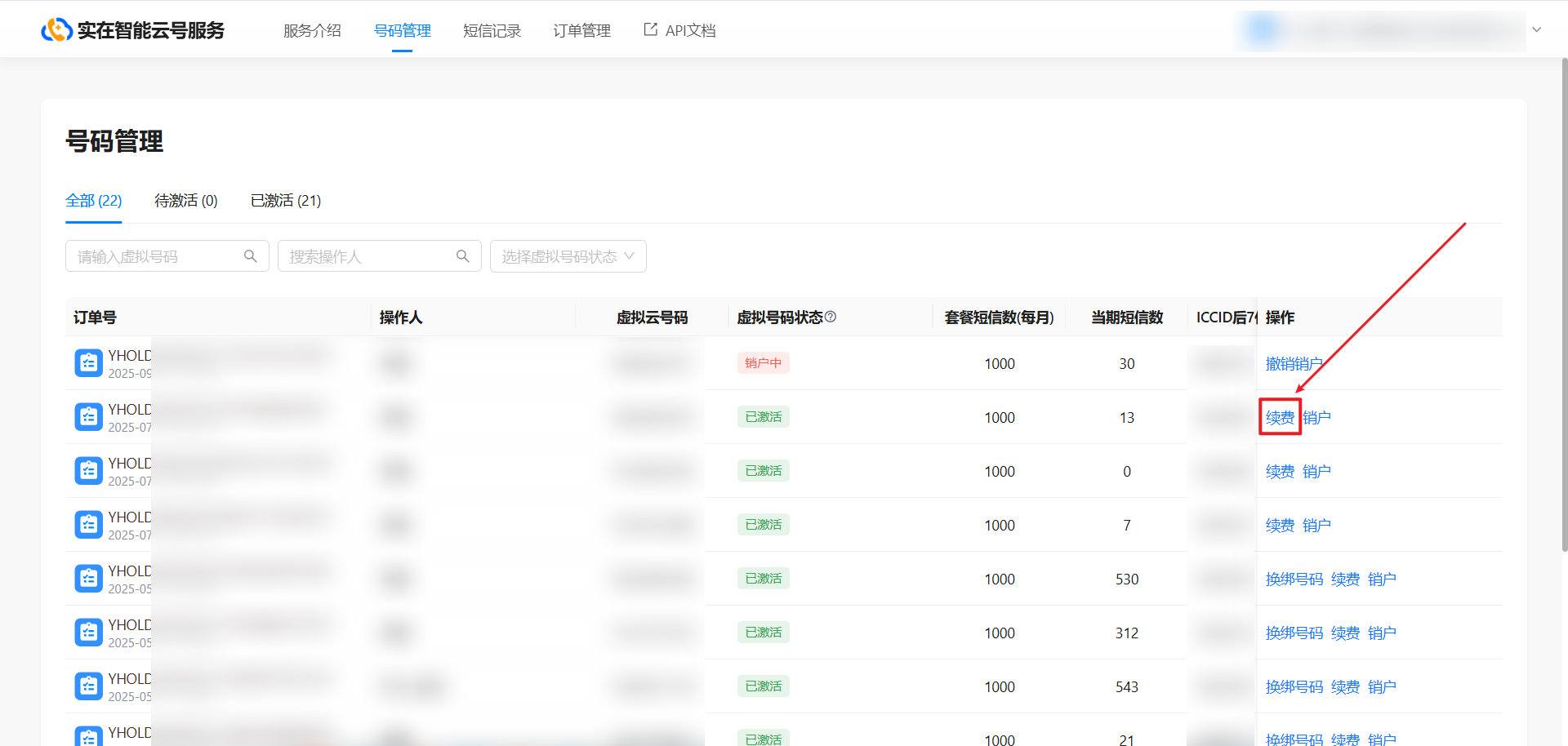Click order icon in the 销户中 row
The width and height of the screenshot is (1568, 746).
pos(88,363)
